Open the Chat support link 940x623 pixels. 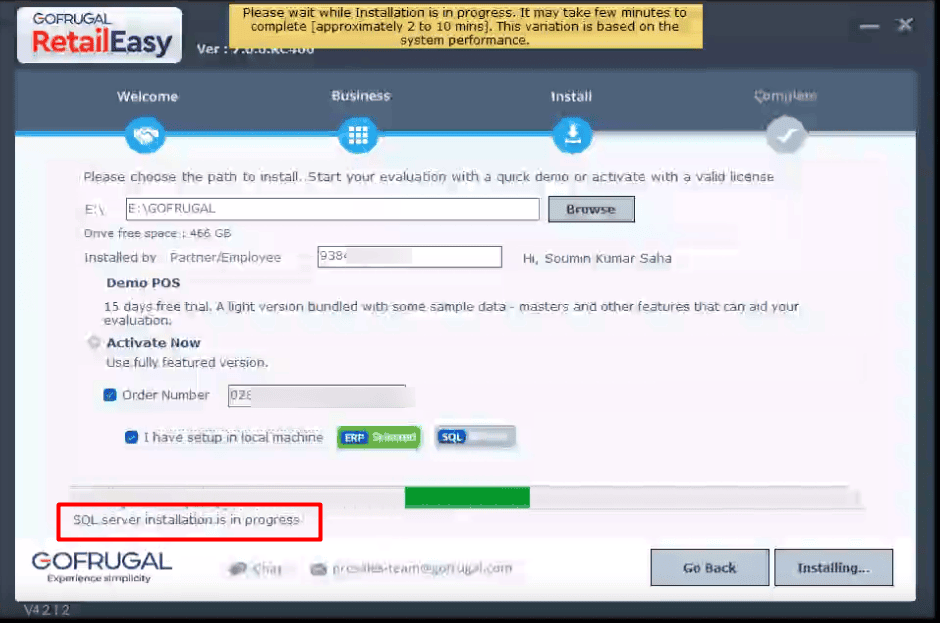[x=267, y=568]
